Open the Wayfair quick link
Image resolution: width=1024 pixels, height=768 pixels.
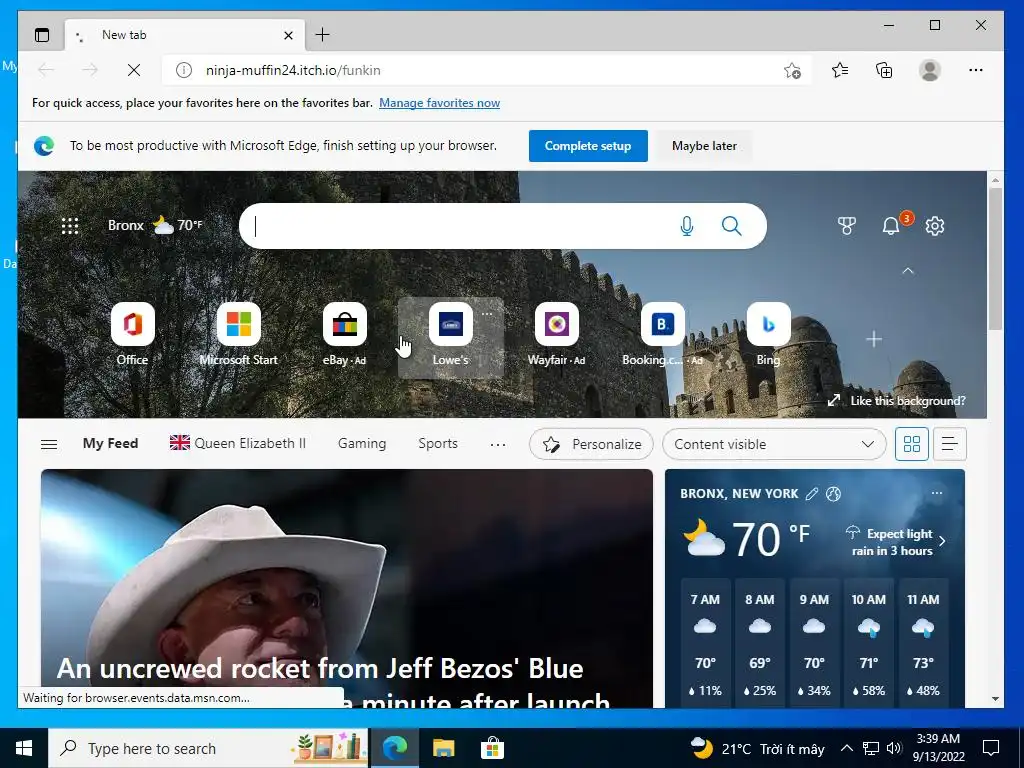tap(556, 334)
